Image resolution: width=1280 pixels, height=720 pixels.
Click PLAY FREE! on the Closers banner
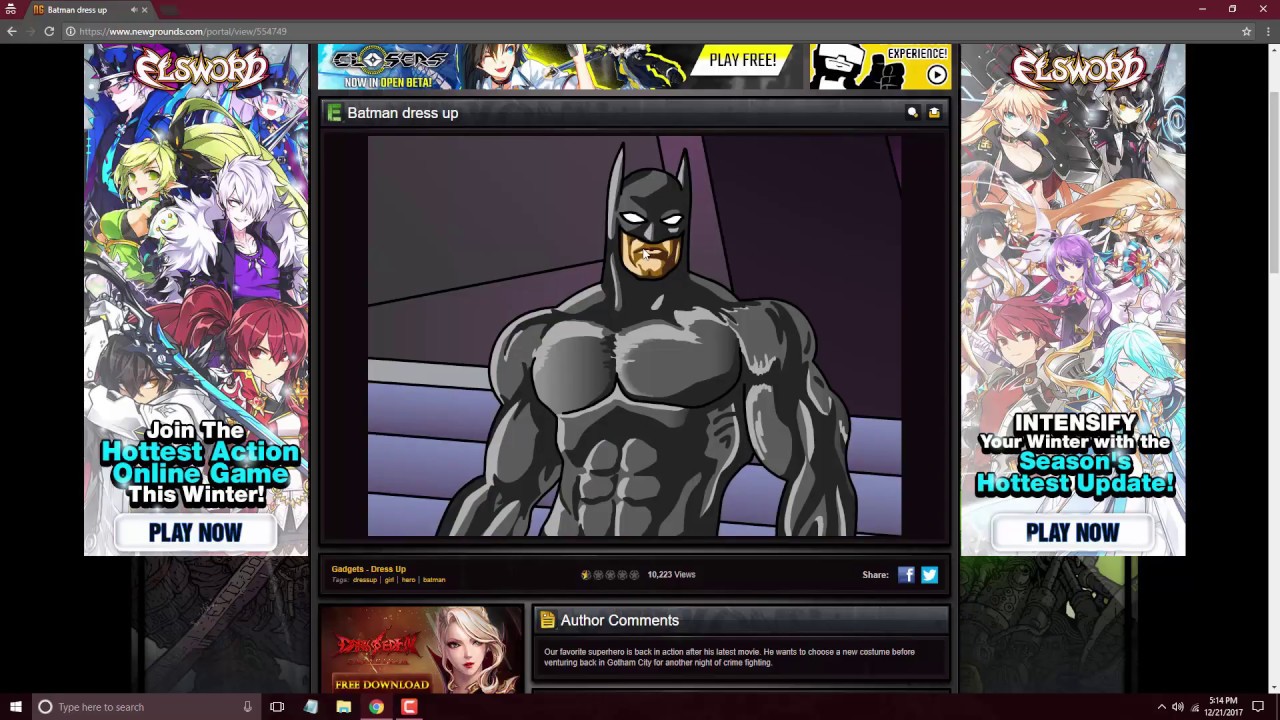[742, 60]
